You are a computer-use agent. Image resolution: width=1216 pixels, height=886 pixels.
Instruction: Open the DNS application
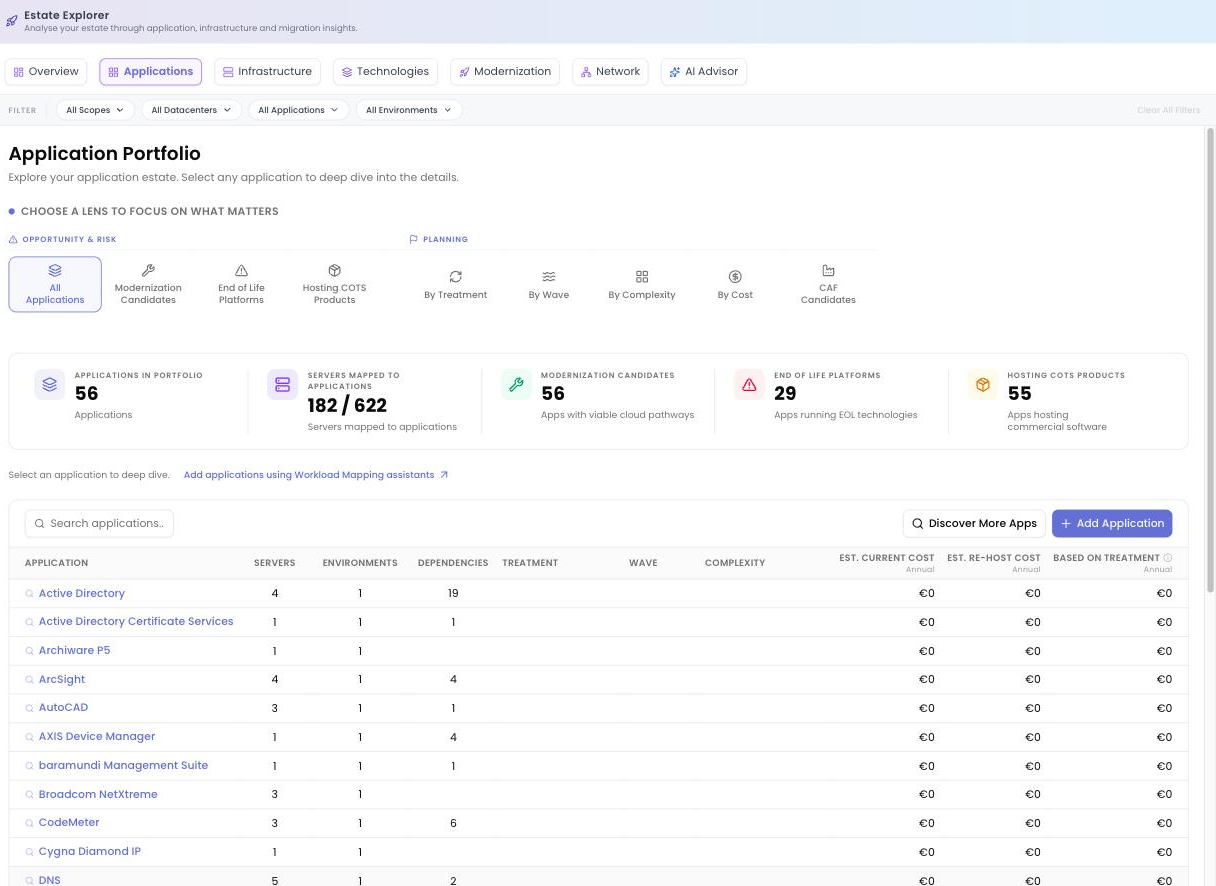49,880
